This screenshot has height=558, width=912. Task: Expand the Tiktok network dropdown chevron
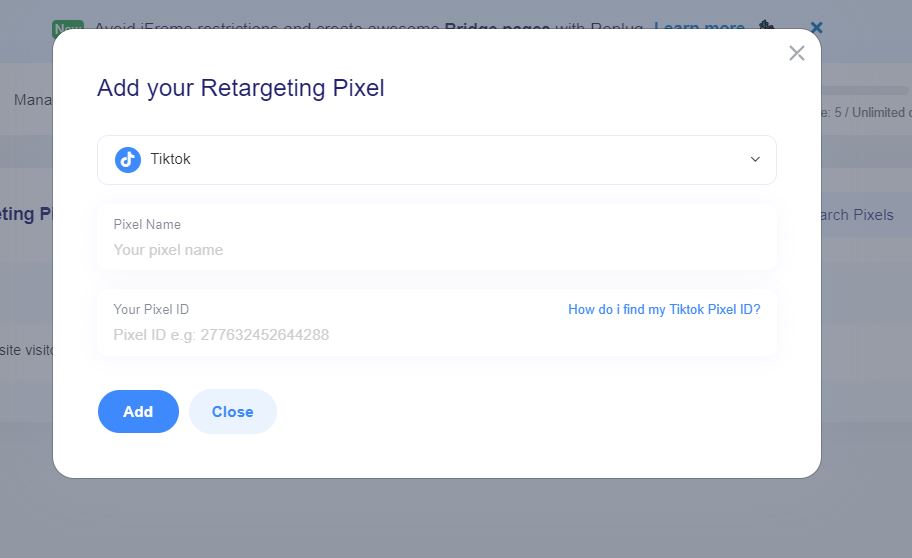click(755, 159)
